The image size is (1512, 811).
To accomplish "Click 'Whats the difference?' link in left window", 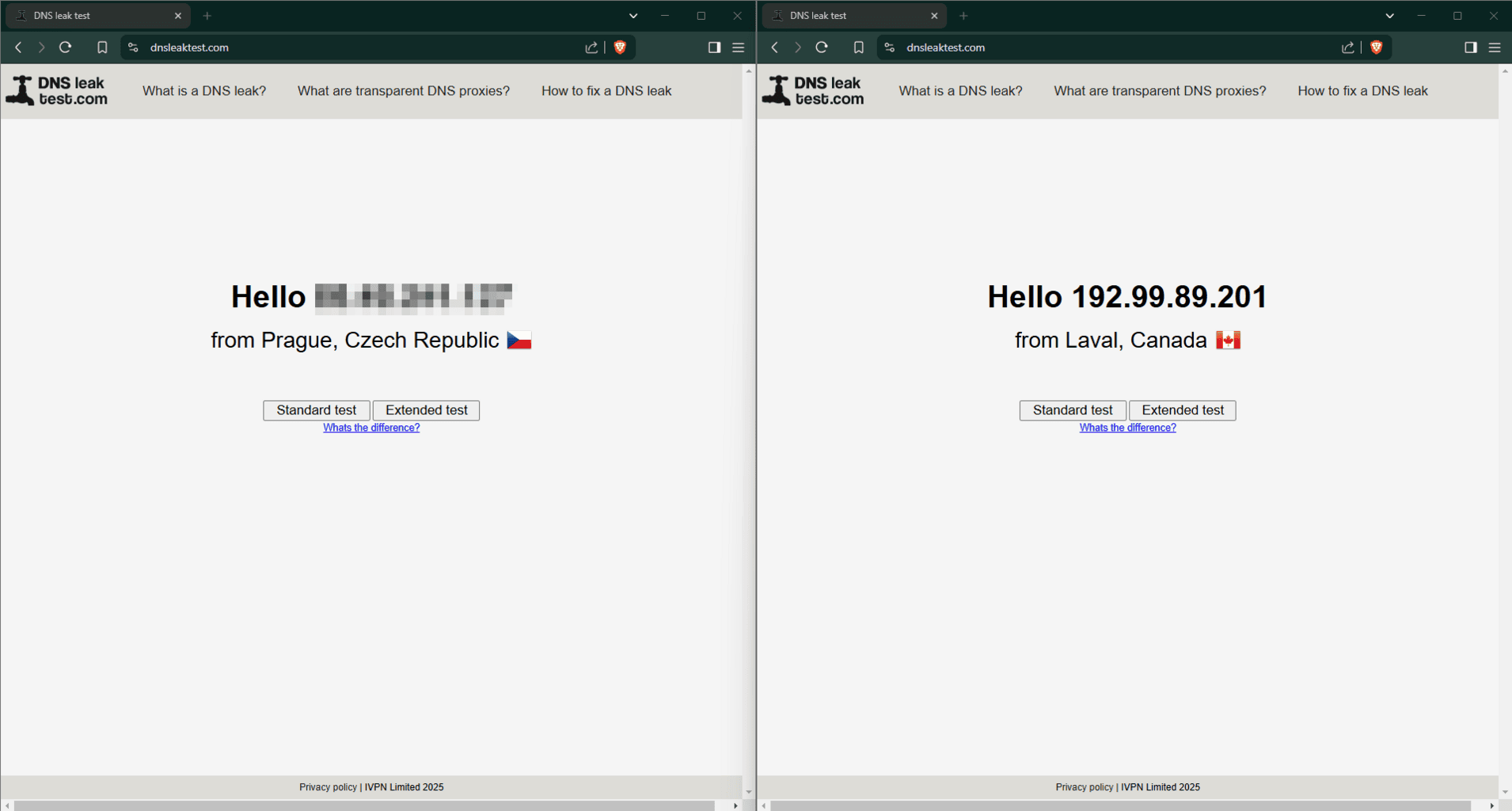I will pos(371,428).
